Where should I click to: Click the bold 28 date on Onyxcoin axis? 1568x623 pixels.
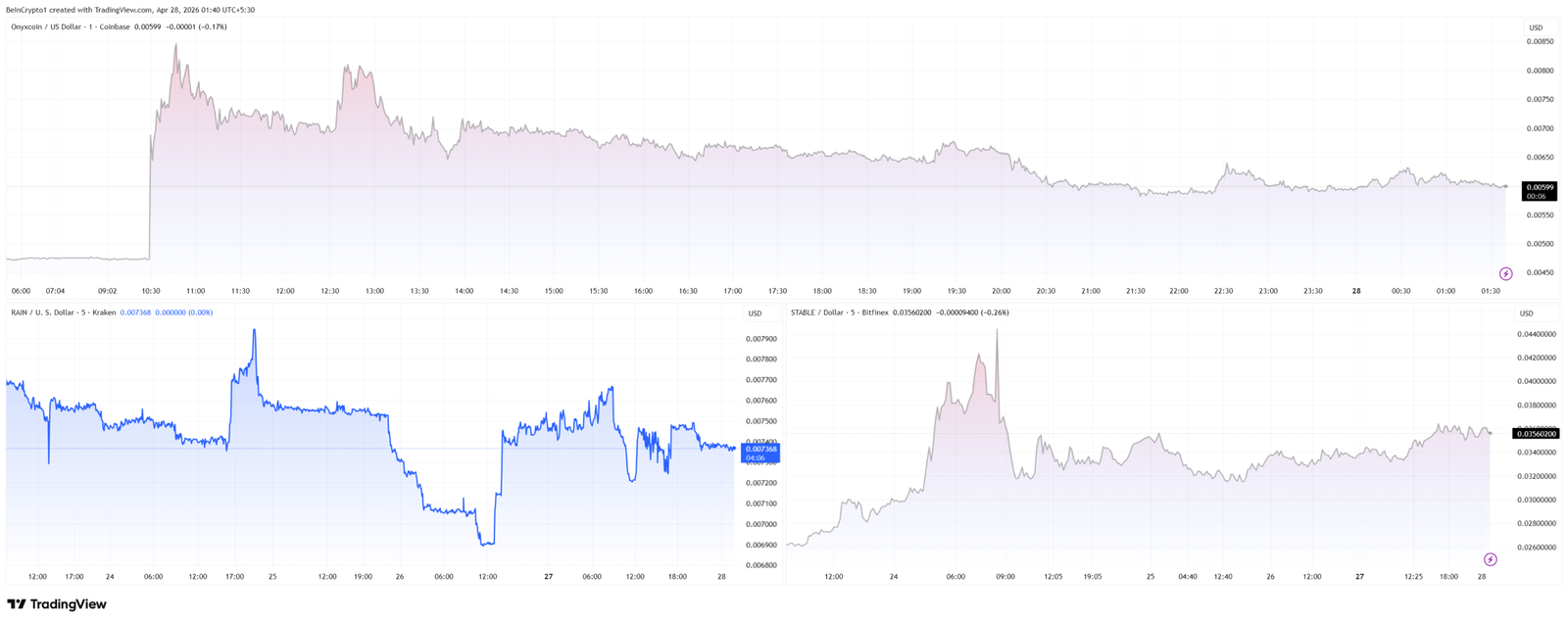click(x=1356, y=291)
